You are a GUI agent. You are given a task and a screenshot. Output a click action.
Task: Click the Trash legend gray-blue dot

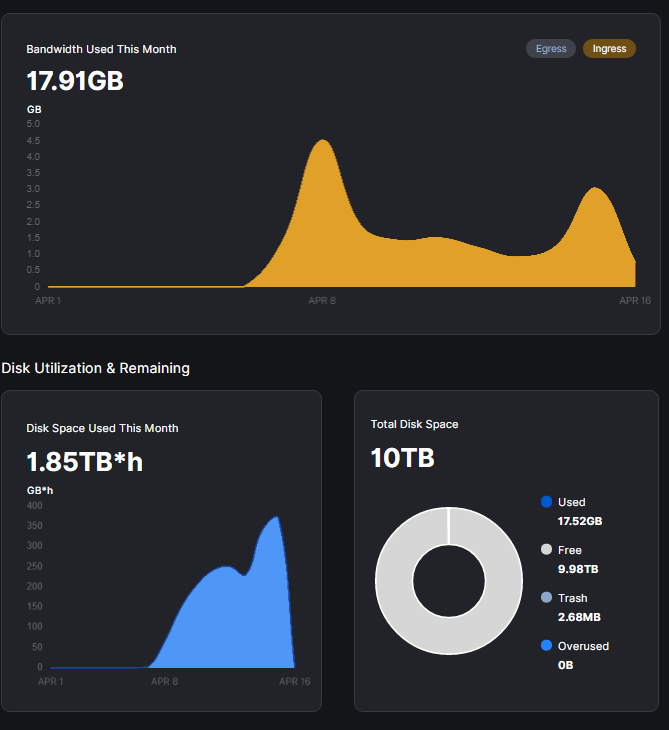pos(546,597)
